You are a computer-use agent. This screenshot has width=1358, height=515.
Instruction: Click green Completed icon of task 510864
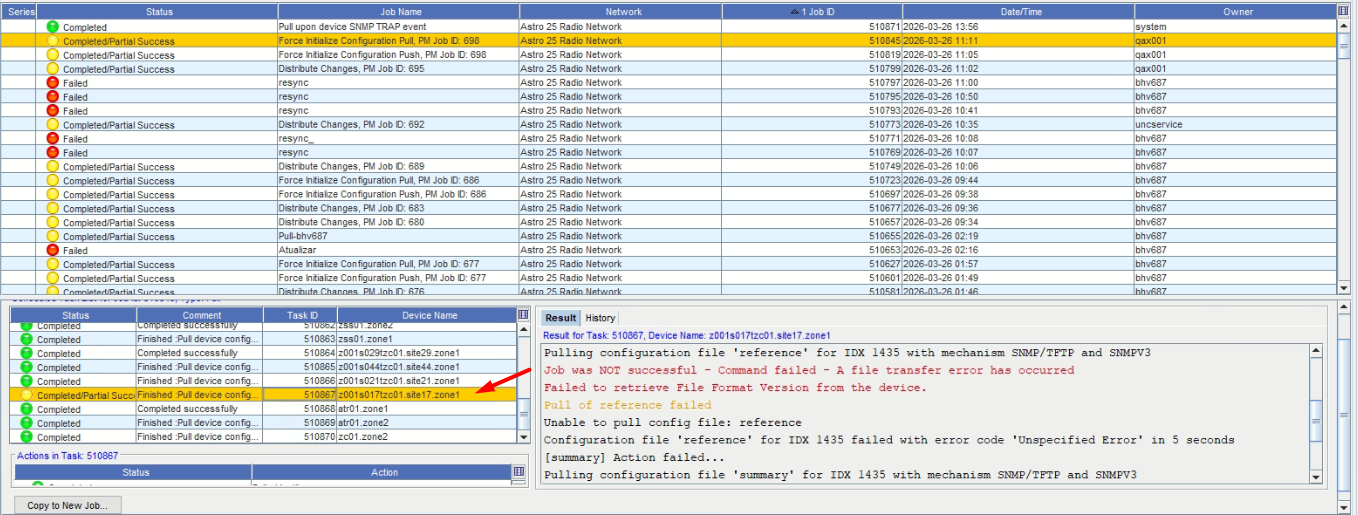click(x=27, y=353)
